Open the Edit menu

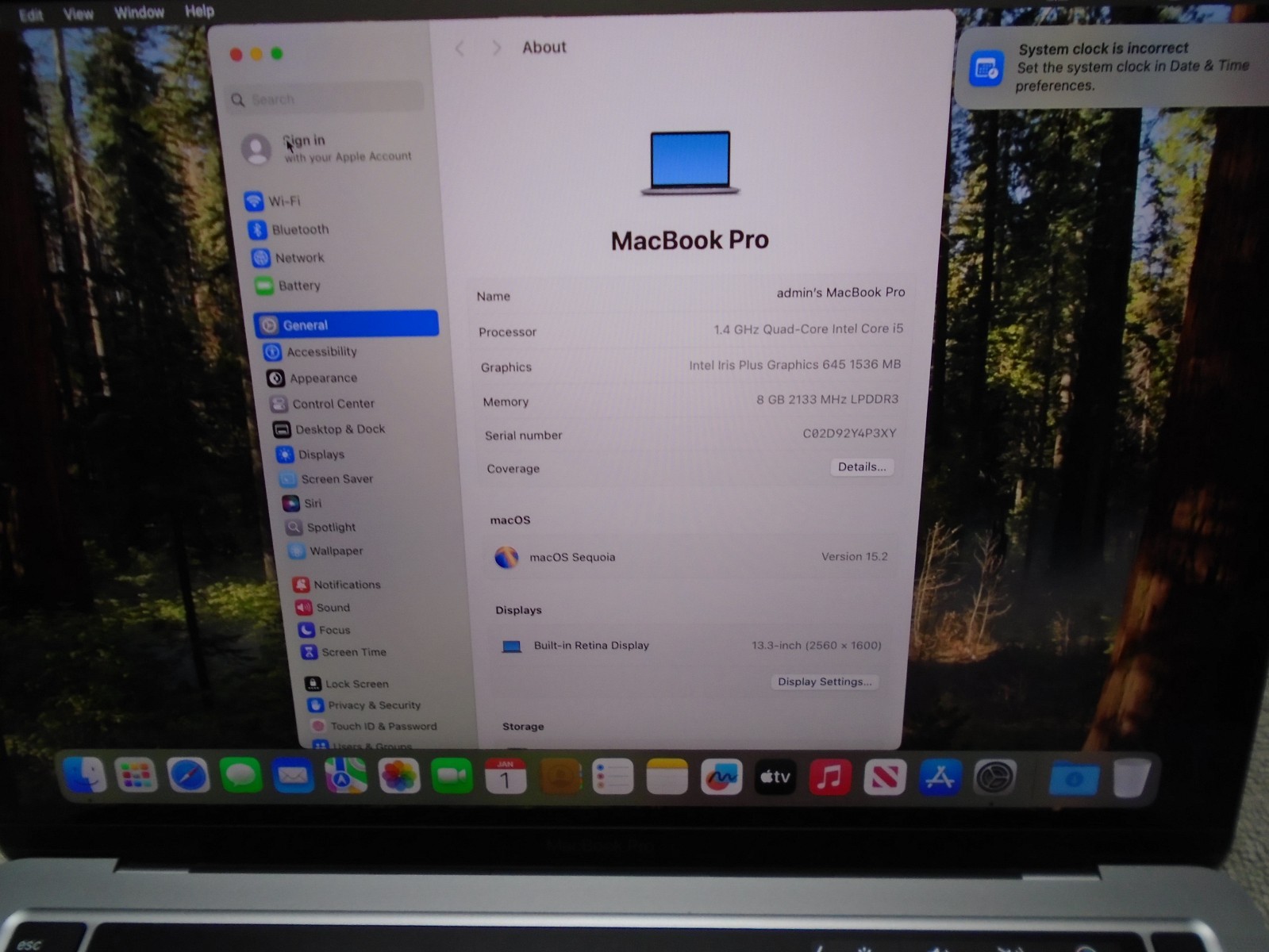click(31, 15)
